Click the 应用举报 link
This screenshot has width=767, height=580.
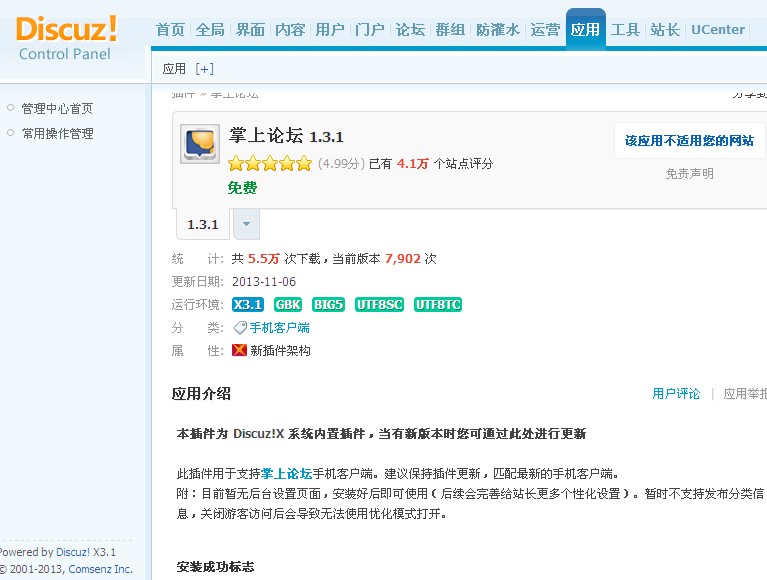744,394
